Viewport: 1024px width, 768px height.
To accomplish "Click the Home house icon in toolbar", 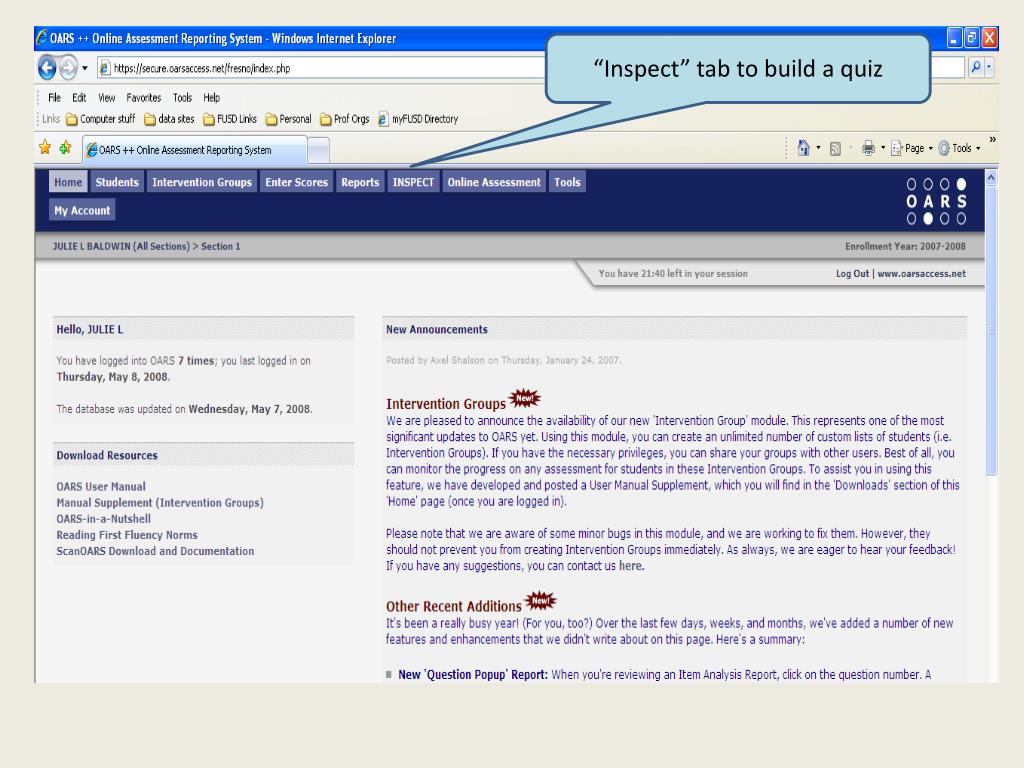I will 803,148.
